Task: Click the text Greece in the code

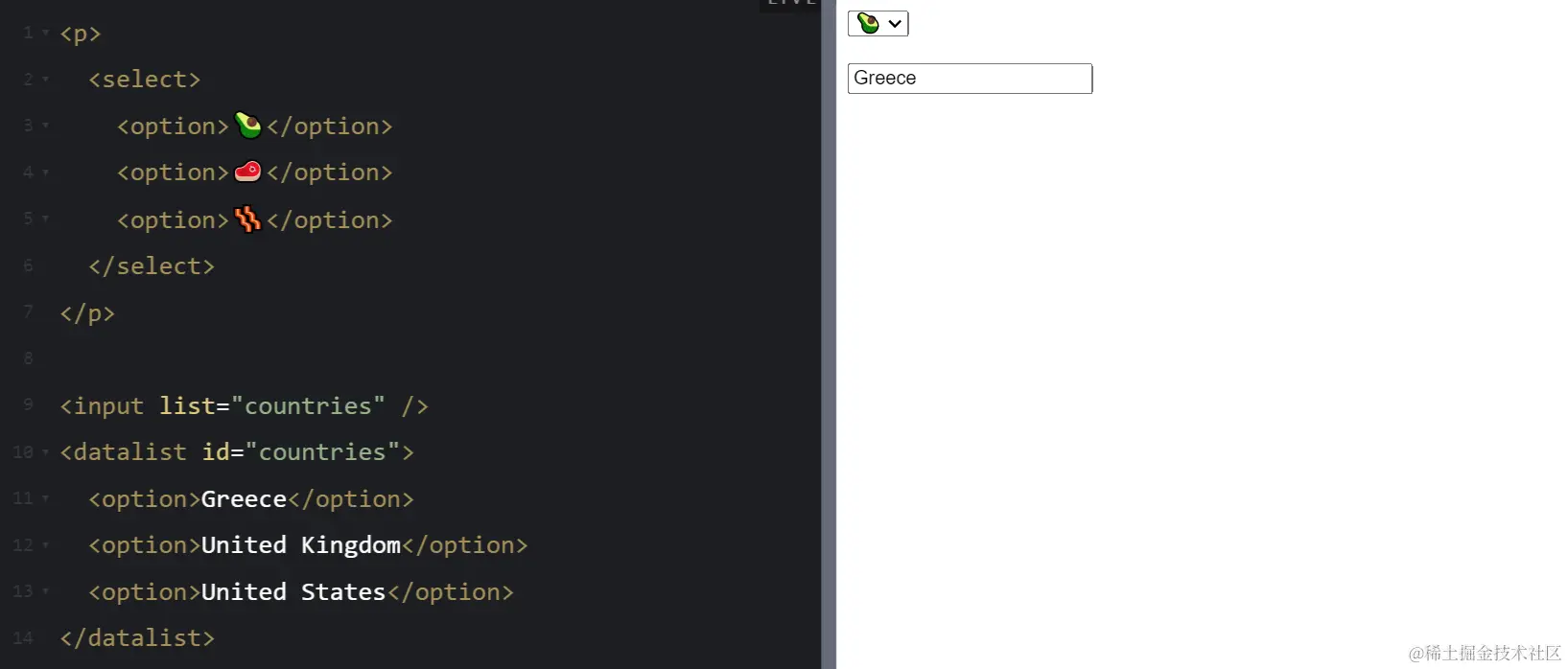Action: tap(244, 499)
